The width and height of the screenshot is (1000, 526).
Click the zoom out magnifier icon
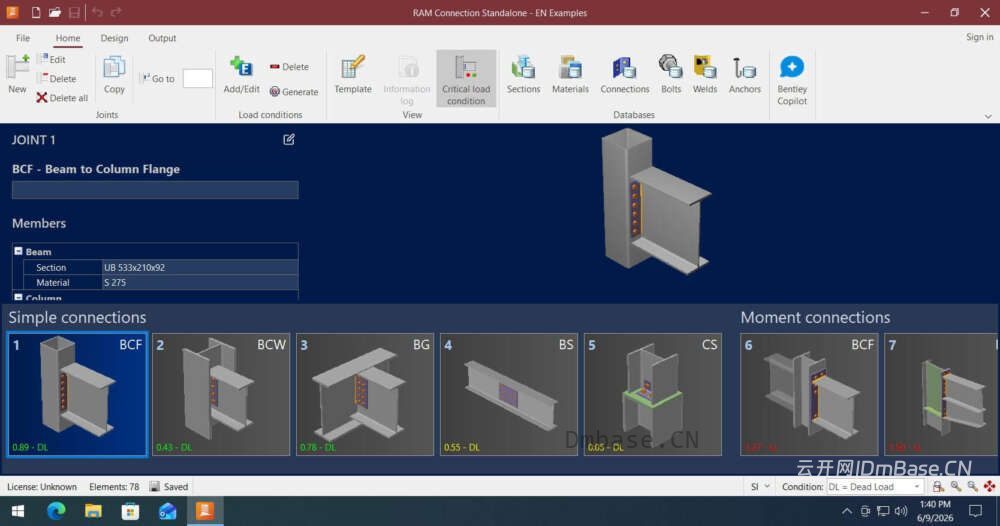(972, 486)
